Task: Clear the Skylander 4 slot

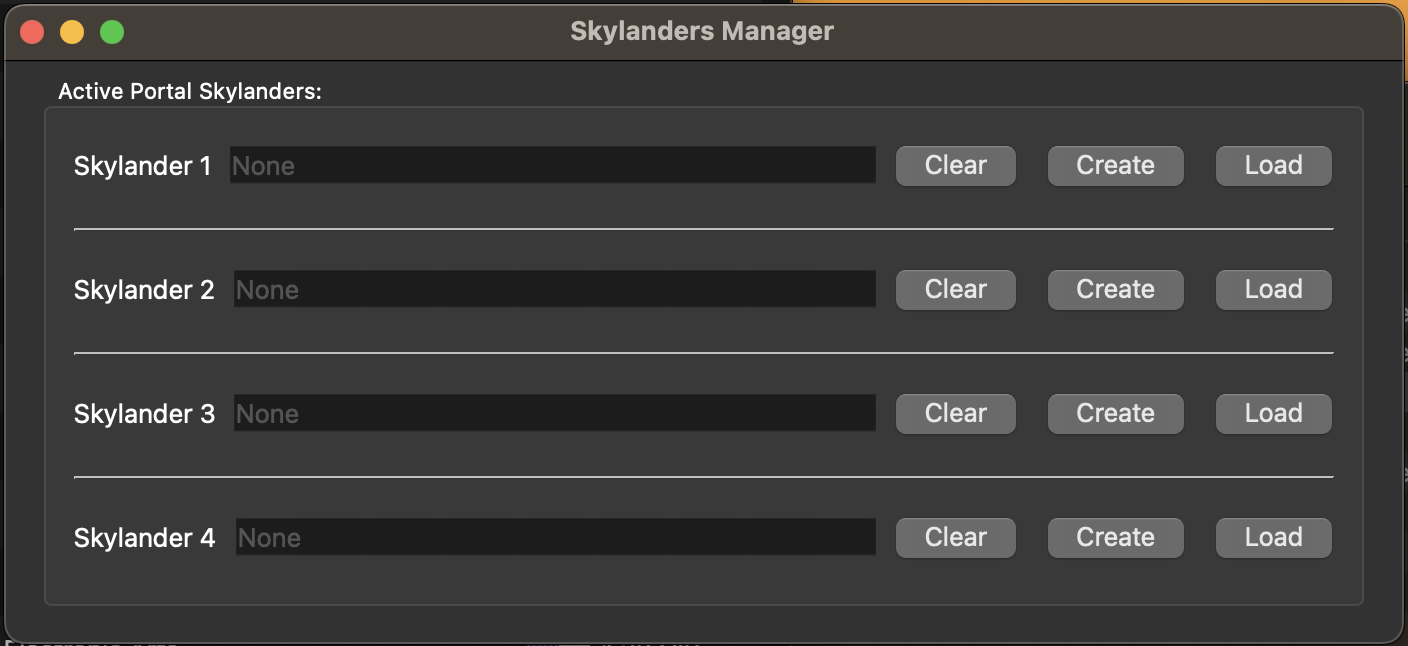Action: point(955,537)
